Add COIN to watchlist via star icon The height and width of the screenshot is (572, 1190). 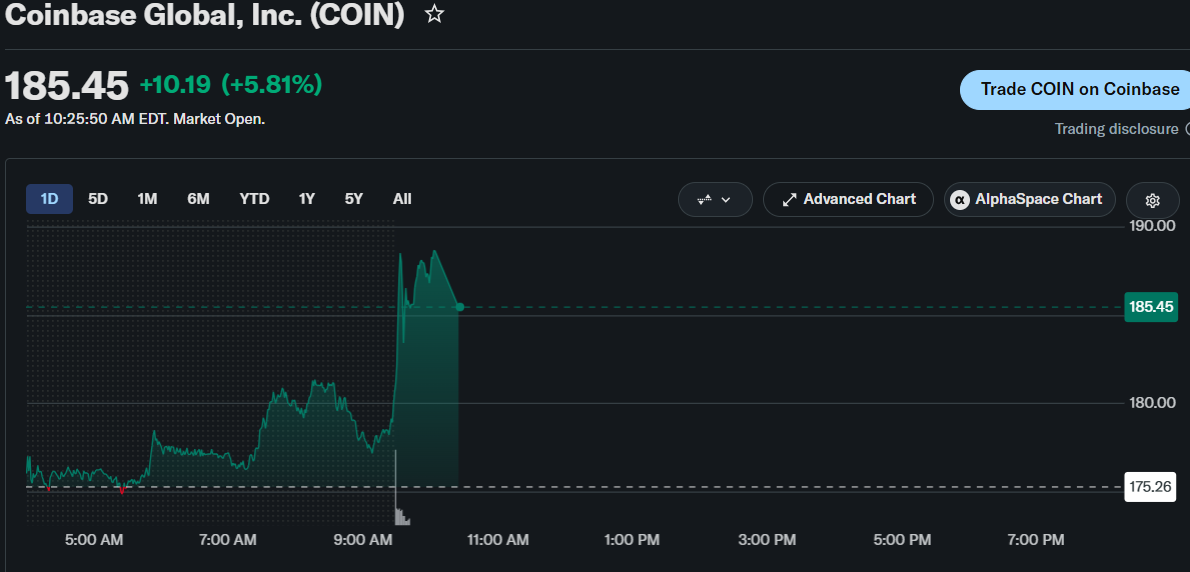point(434,14)
